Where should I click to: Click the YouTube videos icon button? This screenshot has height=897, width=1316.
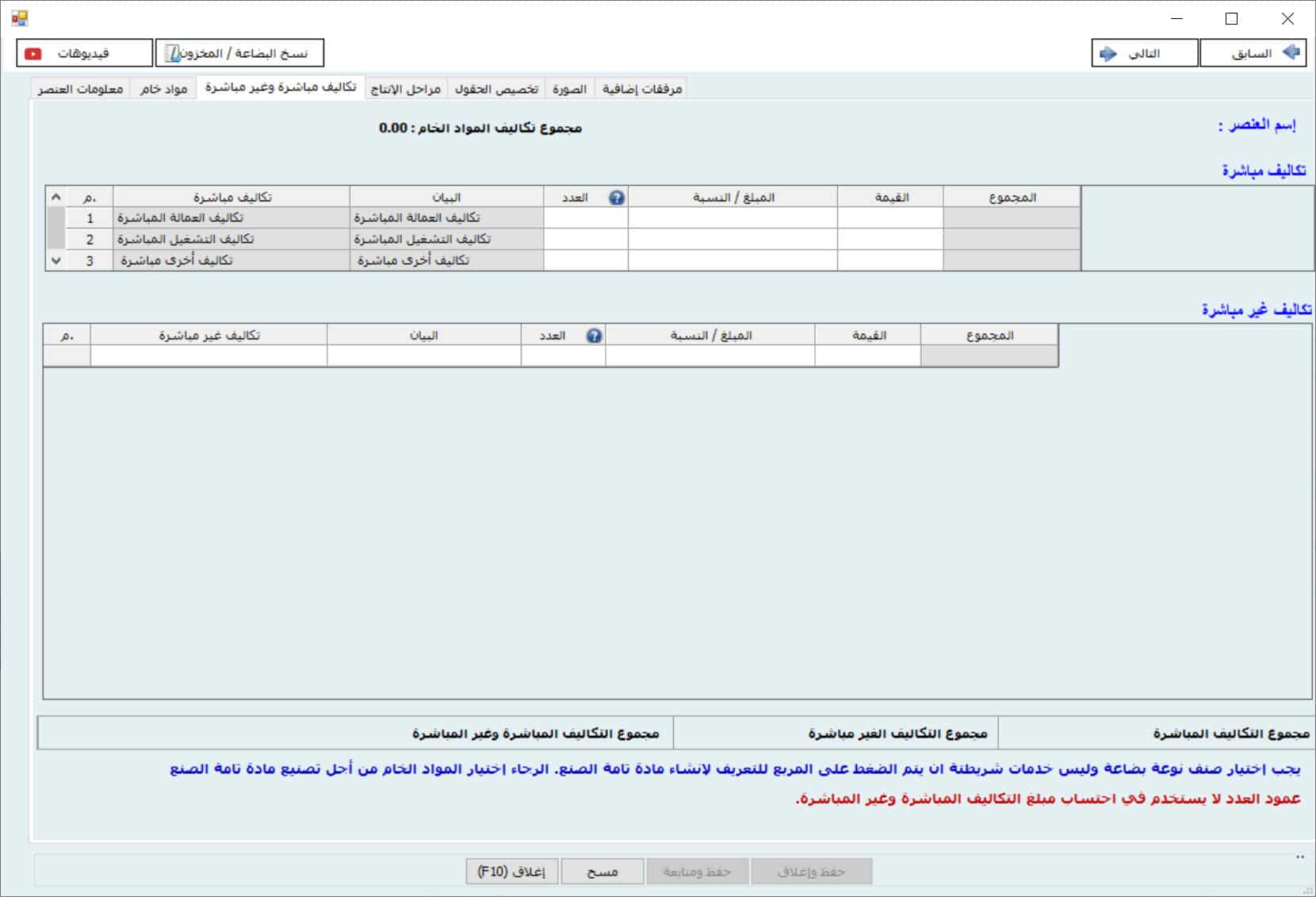(33, 53)
